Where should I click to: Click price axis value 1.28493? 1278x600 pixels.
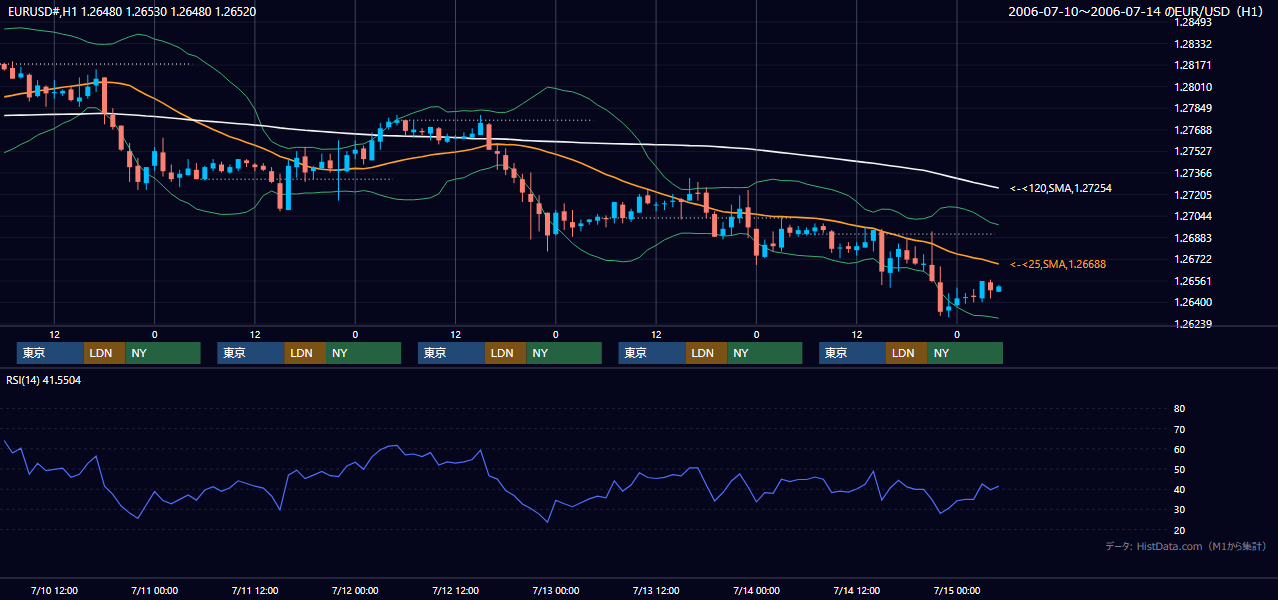(1192, 22)
